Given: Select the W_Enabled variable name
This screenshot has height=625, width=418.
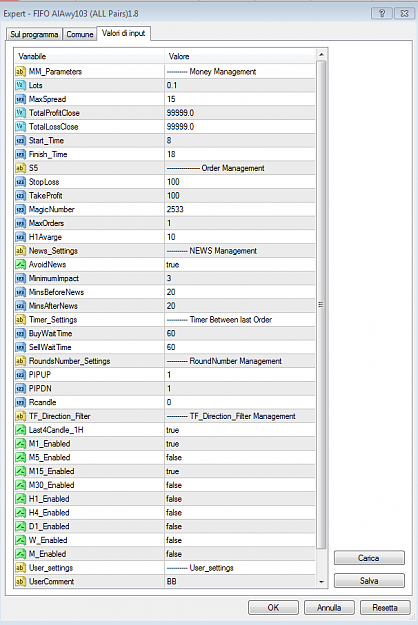Looking at the screenshot, I should pos(48,540).
